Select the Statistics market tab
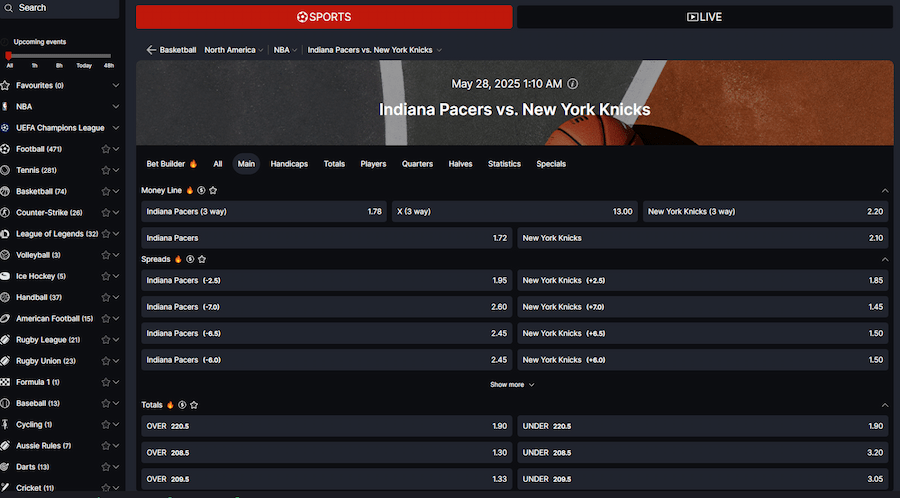900x498 pixels. 505,164
